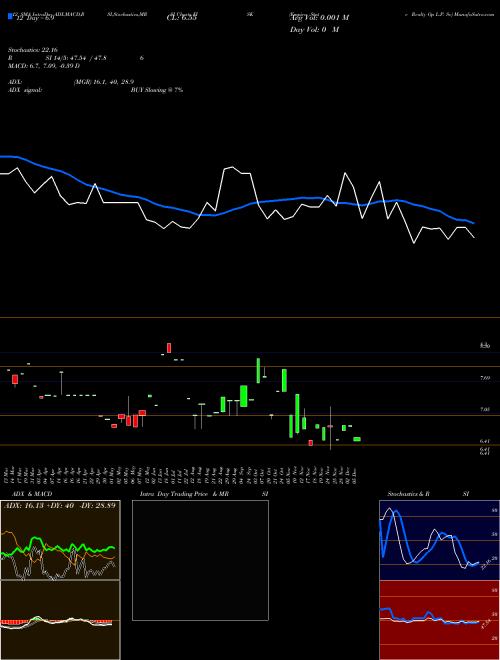
Task: Click the Stochastics: 22.16 reading
Action: tap(33, 50)
